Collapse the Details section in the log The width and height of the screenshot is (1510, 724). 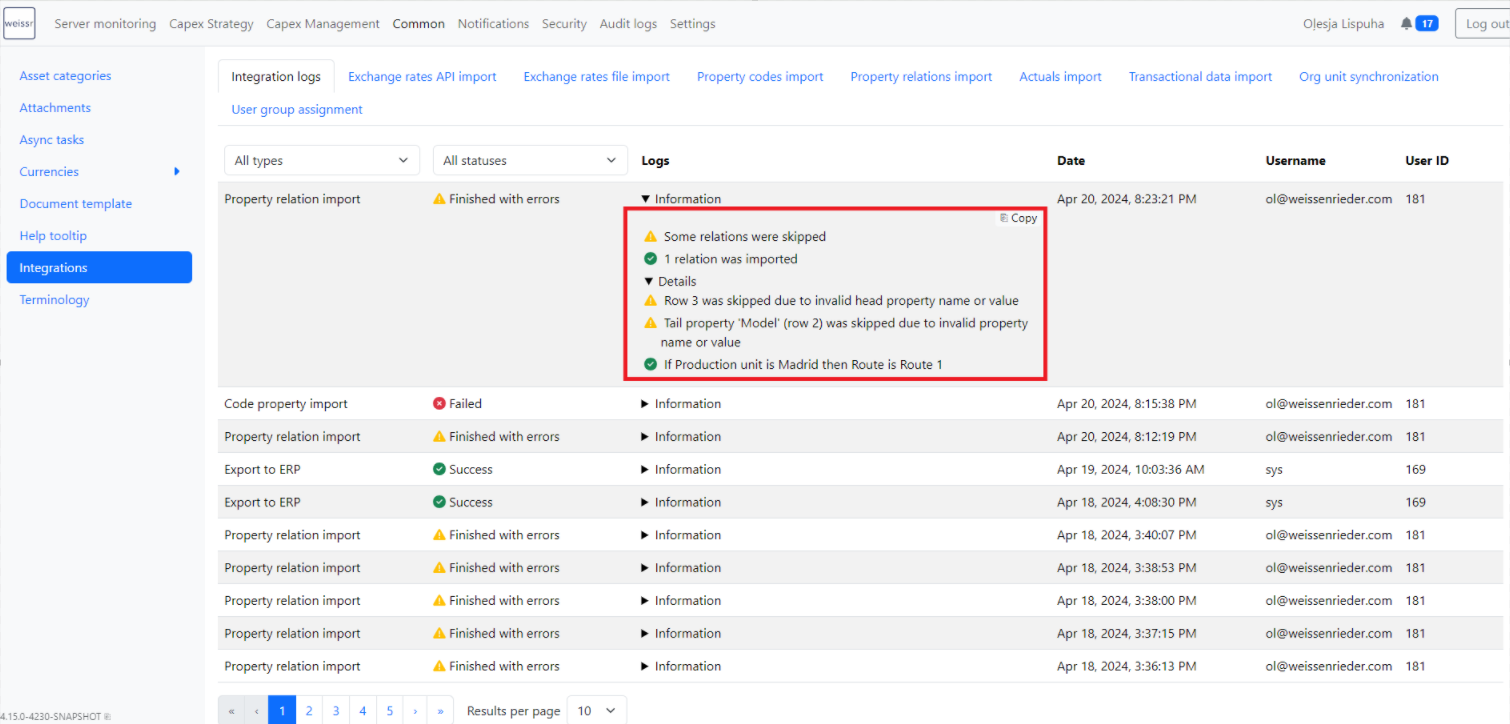click(x=670, y=282)
